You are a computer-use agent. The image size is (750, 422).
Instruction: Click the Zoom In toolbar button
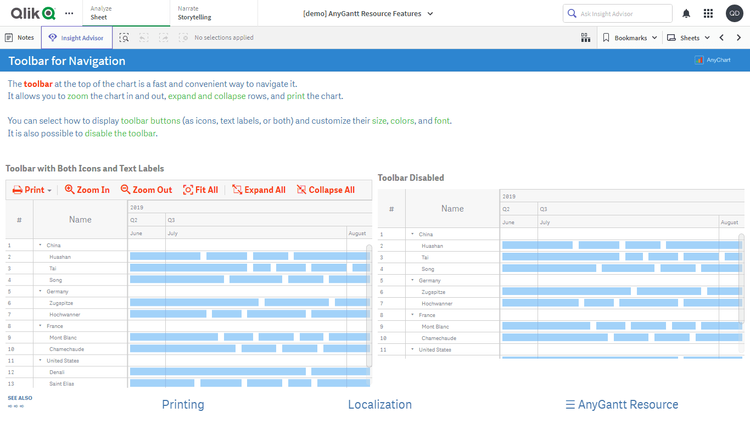(x=87, y=190)
